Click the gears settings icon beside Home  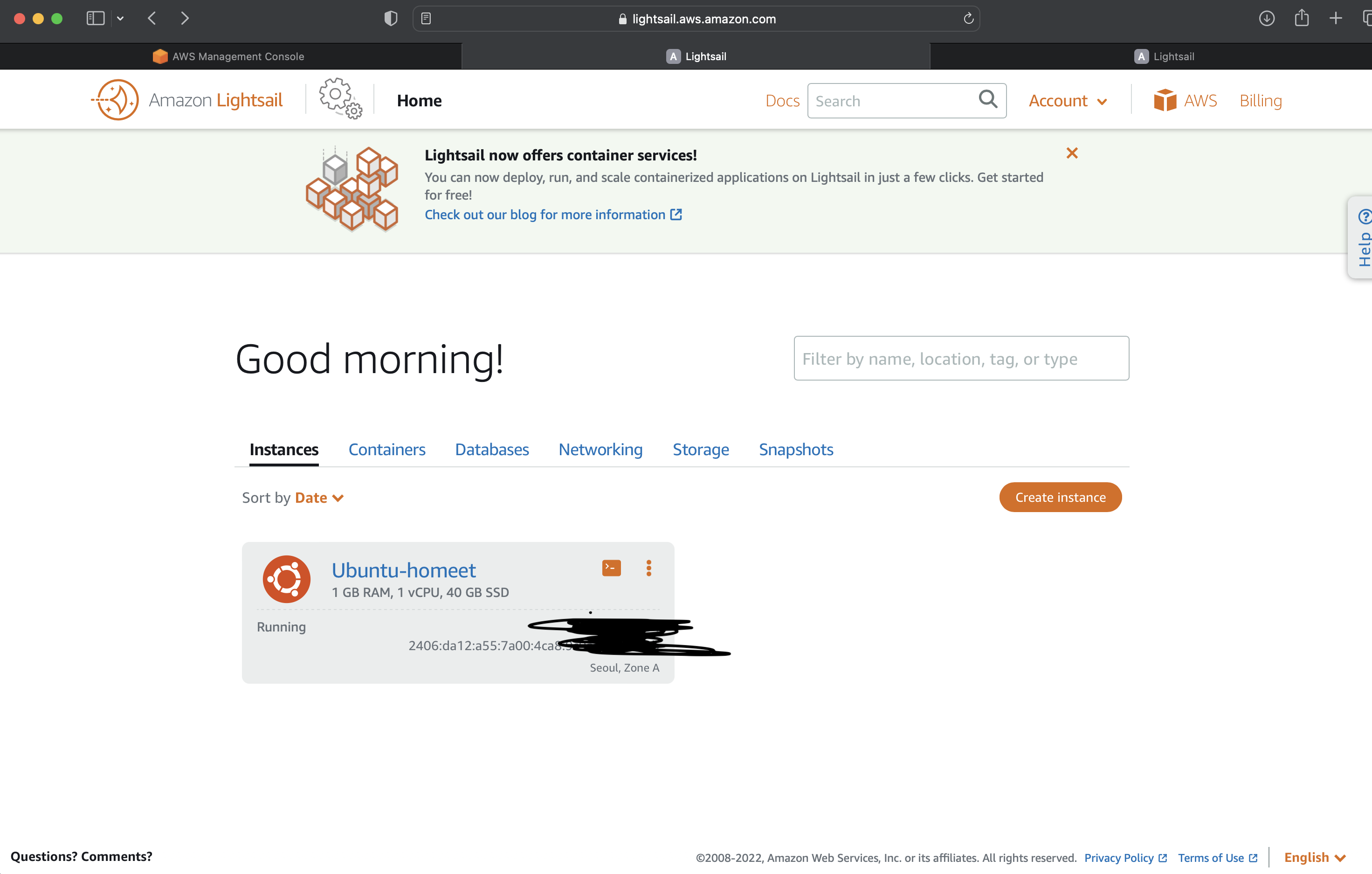(x=340, y=98)
